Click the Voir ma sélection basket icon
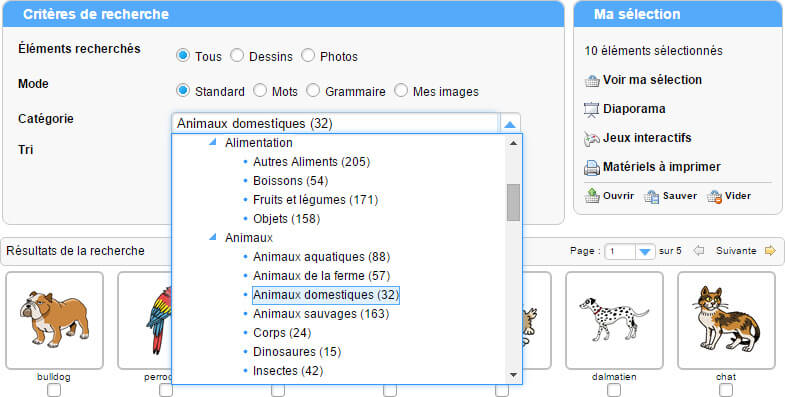 [x=592, y=81]
